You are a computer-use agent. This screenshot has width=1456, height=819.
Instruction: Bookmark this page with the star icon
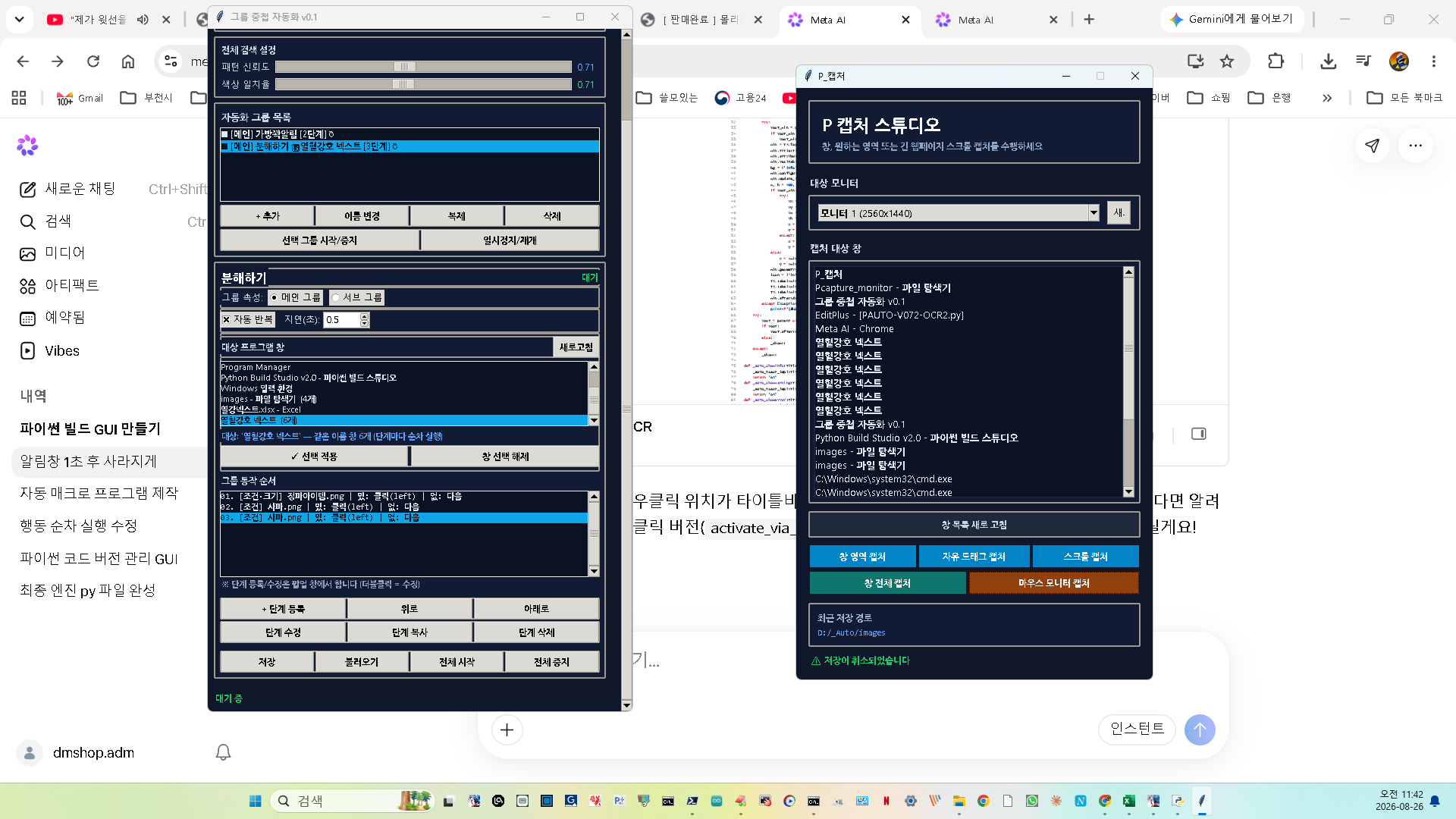1227,61
